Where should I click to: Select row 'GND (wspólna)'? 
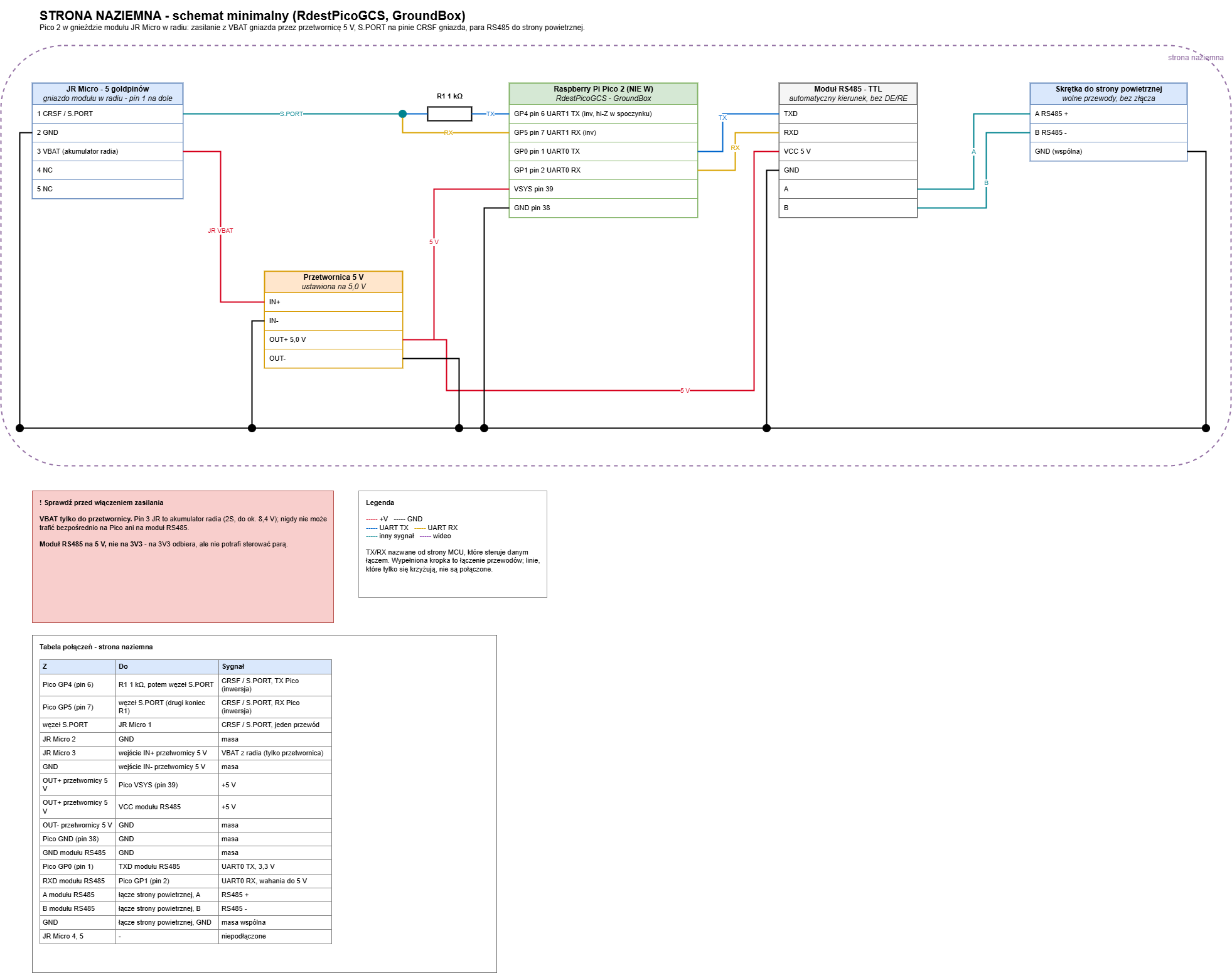[x=1108, y=151]
